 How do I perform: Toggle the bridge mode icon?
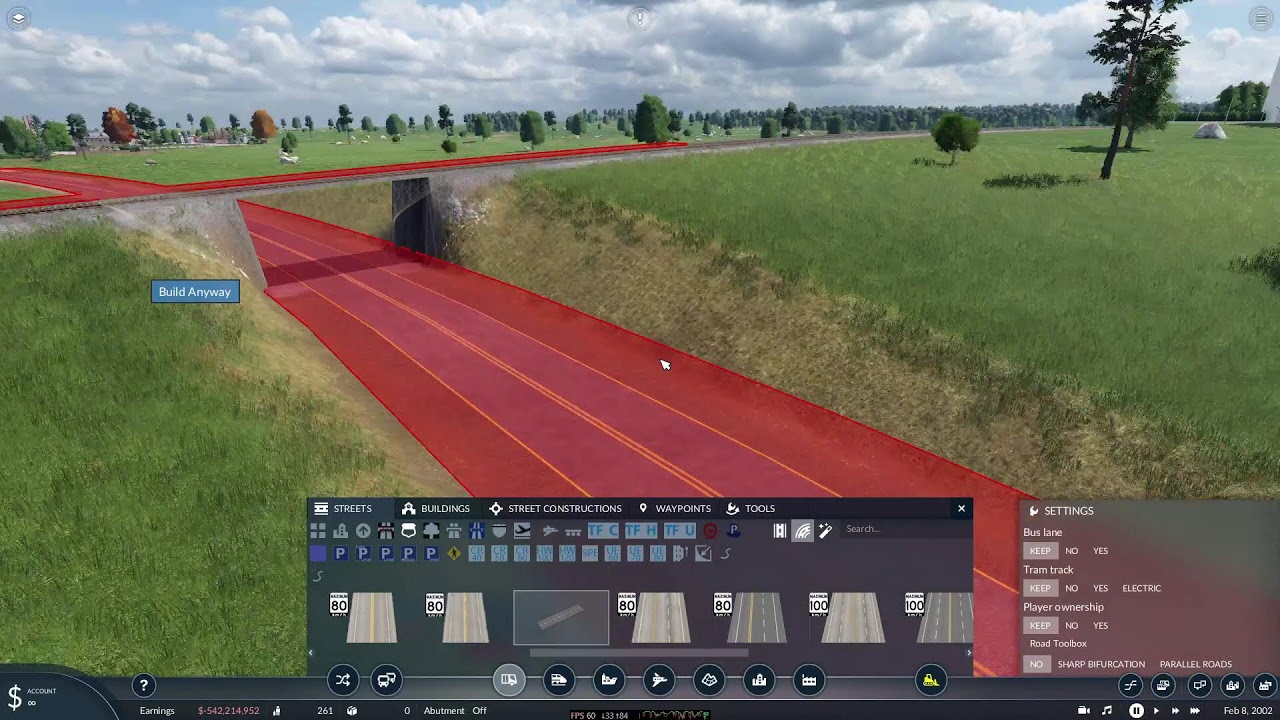pos(780,531)
